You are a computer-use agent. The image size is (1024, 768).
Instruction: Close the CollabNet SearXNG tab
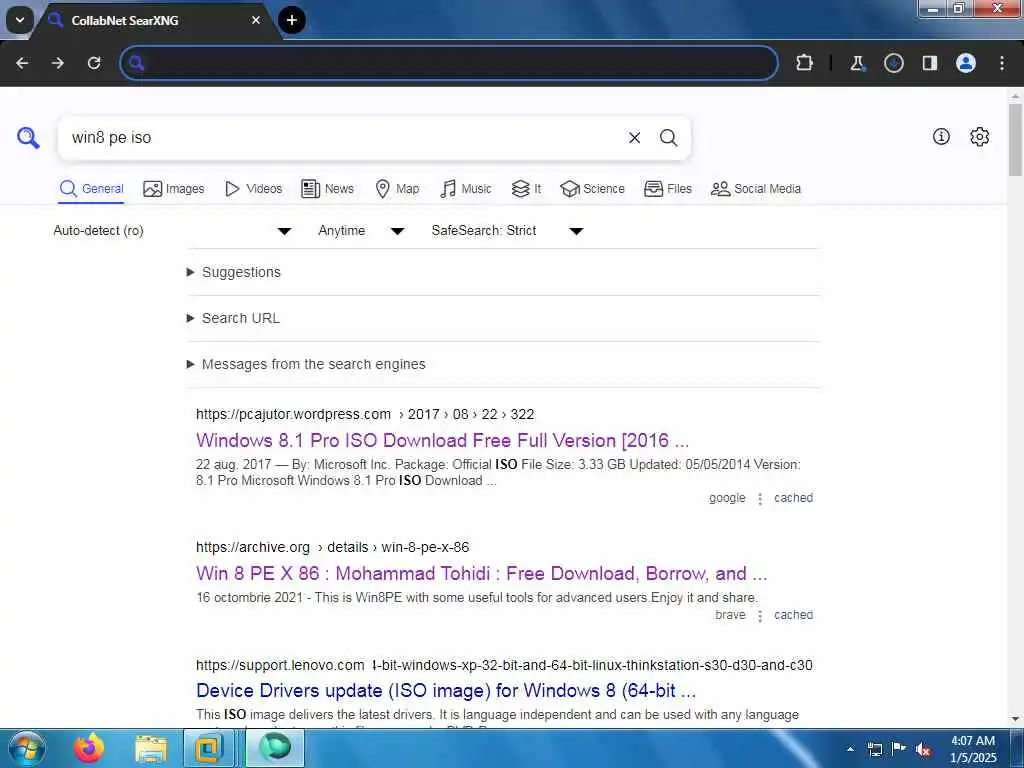(256, 20)
